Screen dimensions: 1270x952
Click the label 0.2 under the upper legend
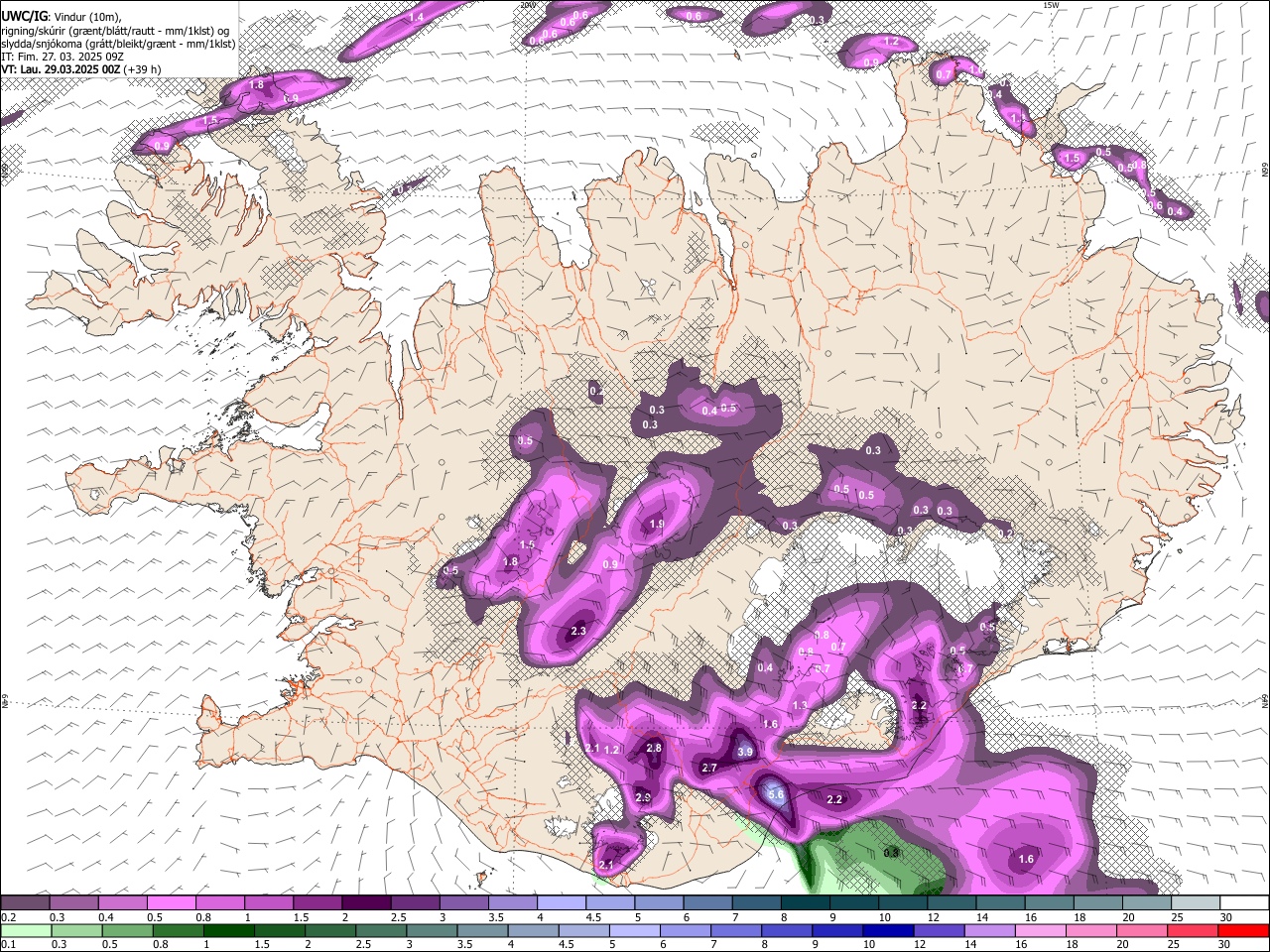click(8, 917)
